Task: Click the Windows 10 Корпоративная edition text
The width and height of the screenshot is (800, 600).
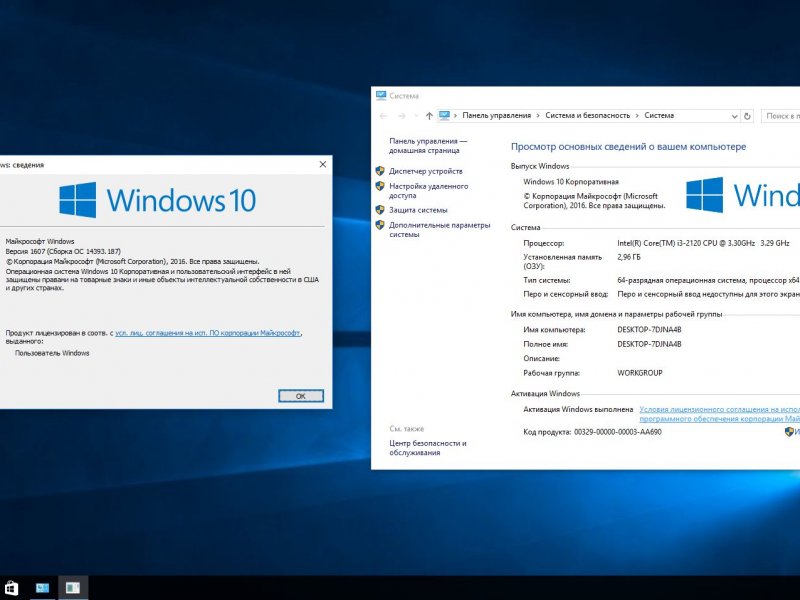Action: tap(571, 182)
